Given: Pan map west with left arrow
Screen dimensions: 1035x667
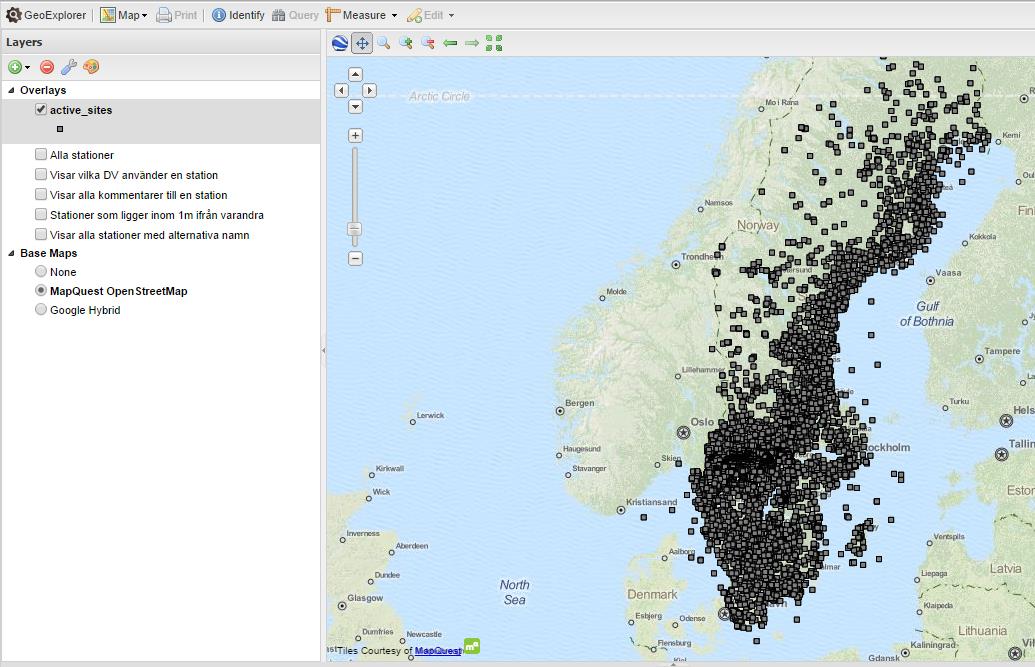Looking at the screenshot, I should (341, 90).
